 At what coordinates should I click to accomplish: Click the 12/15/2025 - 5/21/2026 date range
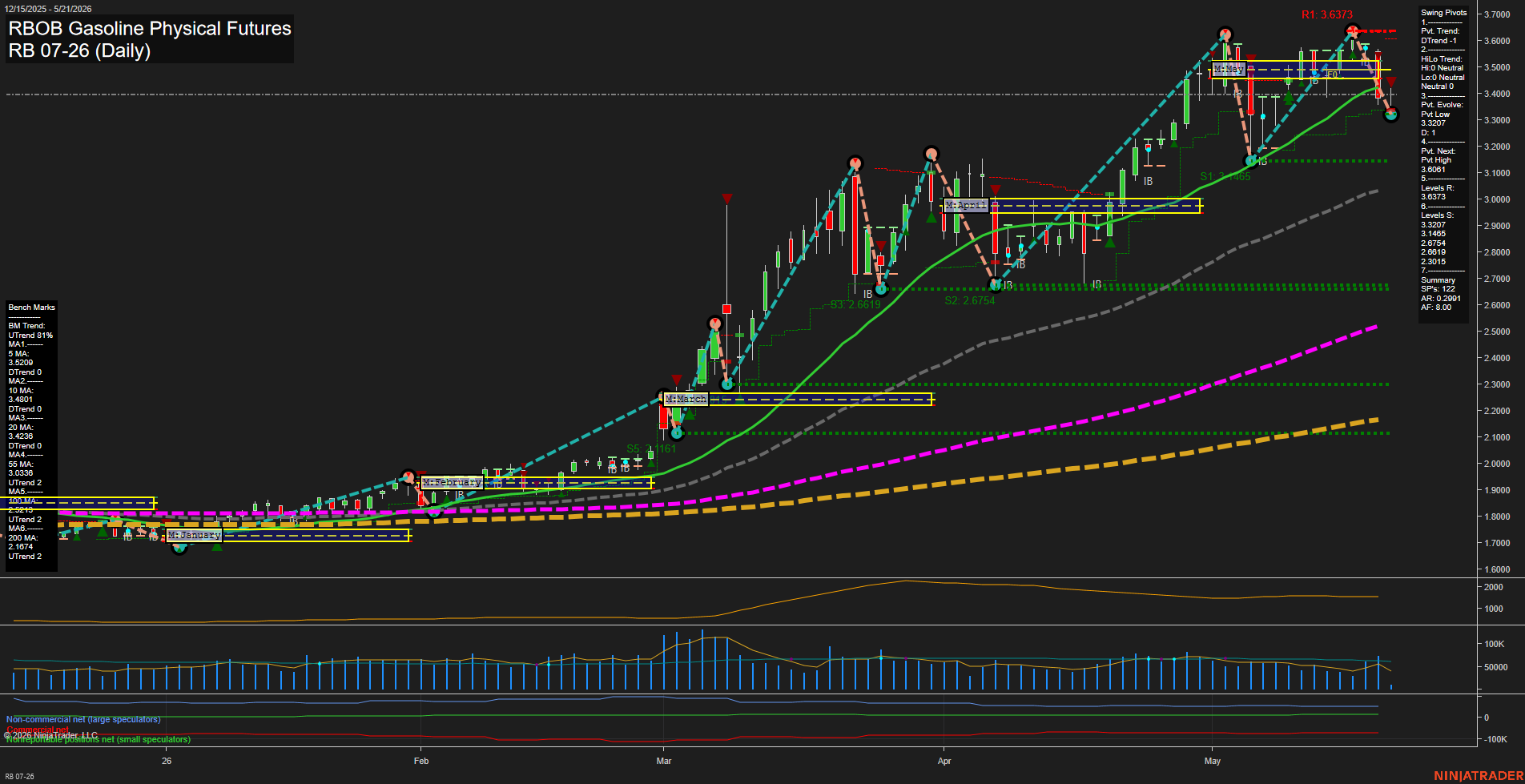pyautogui.click(x=48, y=9)
